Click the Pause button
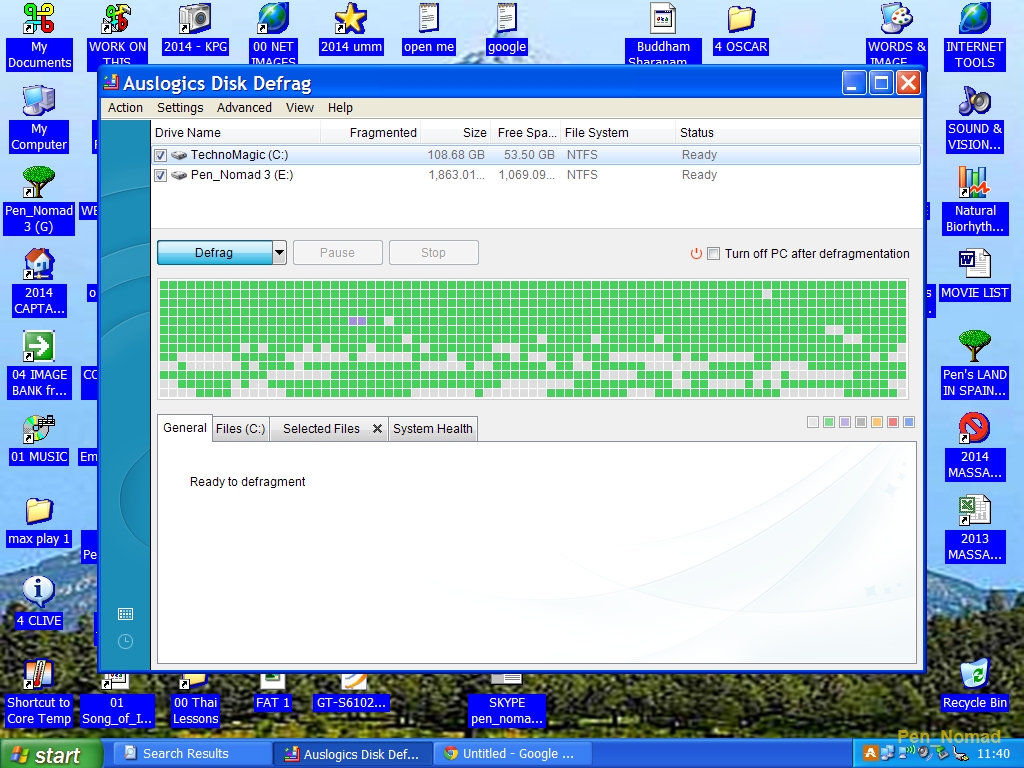The height and width of the screenshot is (768, 1024). pos(338,253)
